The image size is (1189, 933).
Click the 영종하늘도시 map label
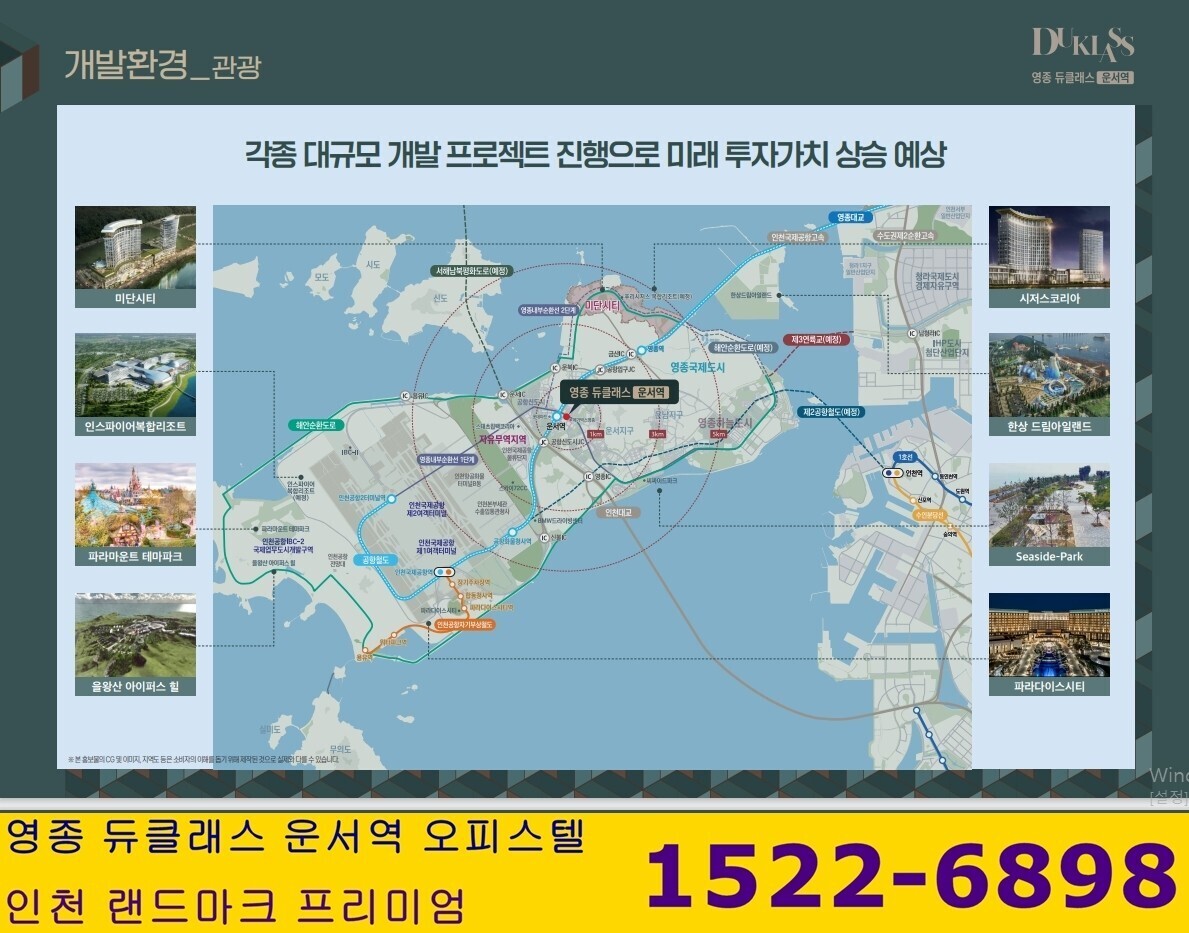pyautogui.click(x=725, y=423)
